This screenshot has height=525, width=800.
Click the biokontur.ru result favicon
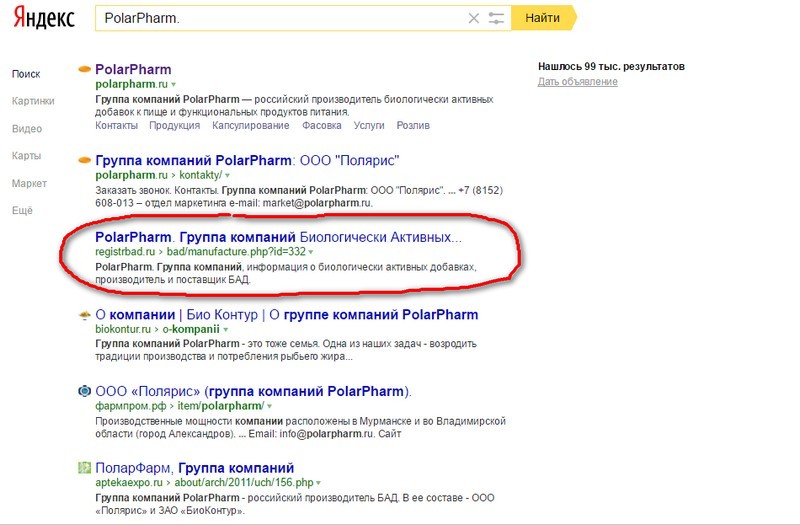85,316
